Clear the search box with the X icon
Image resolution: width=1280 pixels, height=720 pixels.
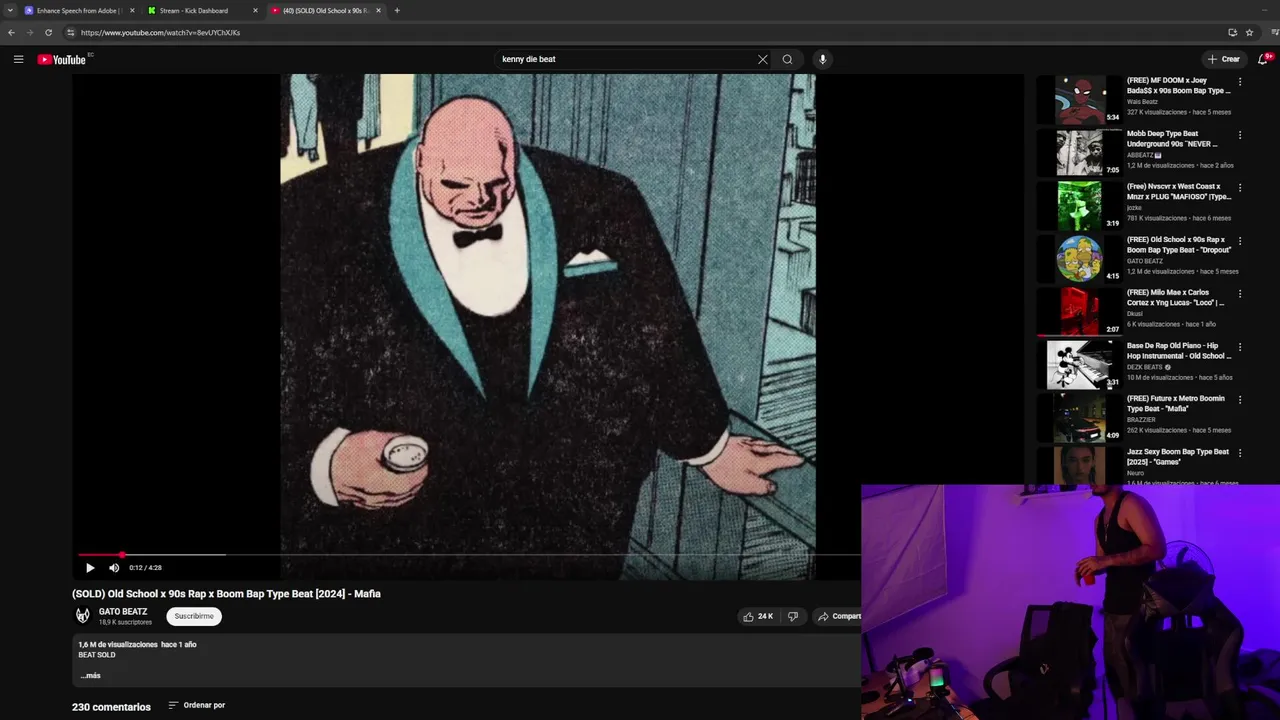pyautogui.click(x=763, y=59)
